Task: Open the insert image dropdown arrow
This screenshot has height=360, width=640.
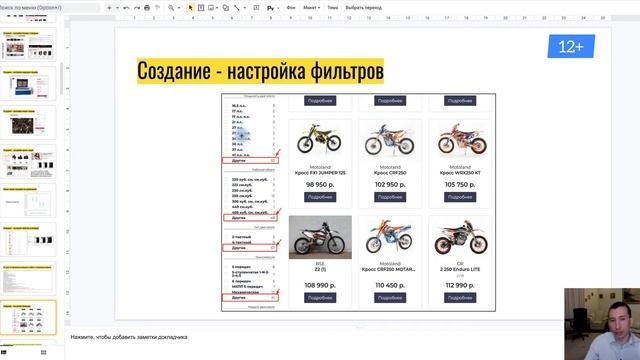Action: [217, 8]
